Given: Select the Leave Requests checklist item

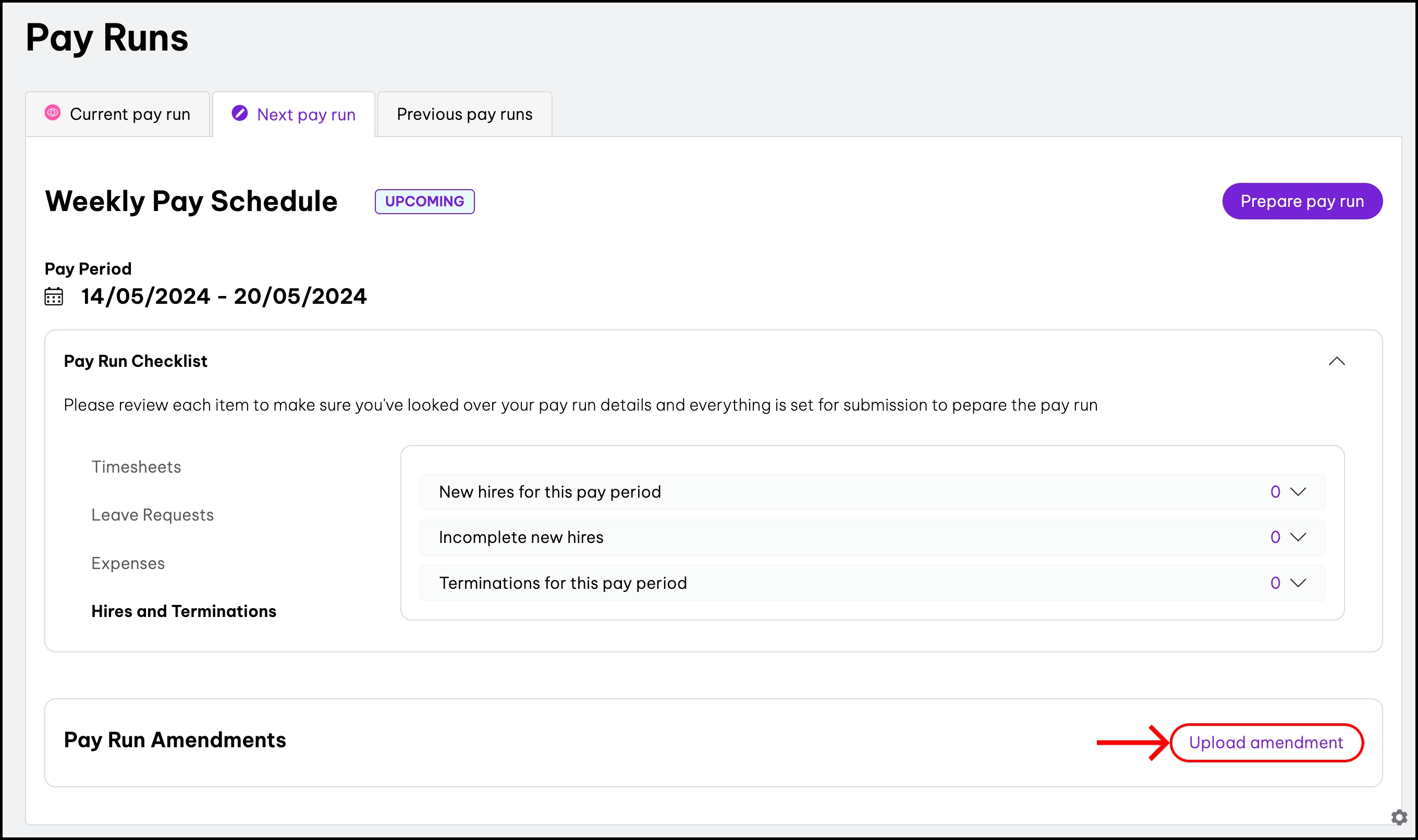Looking at the screenshot, I should pos(152,515).
